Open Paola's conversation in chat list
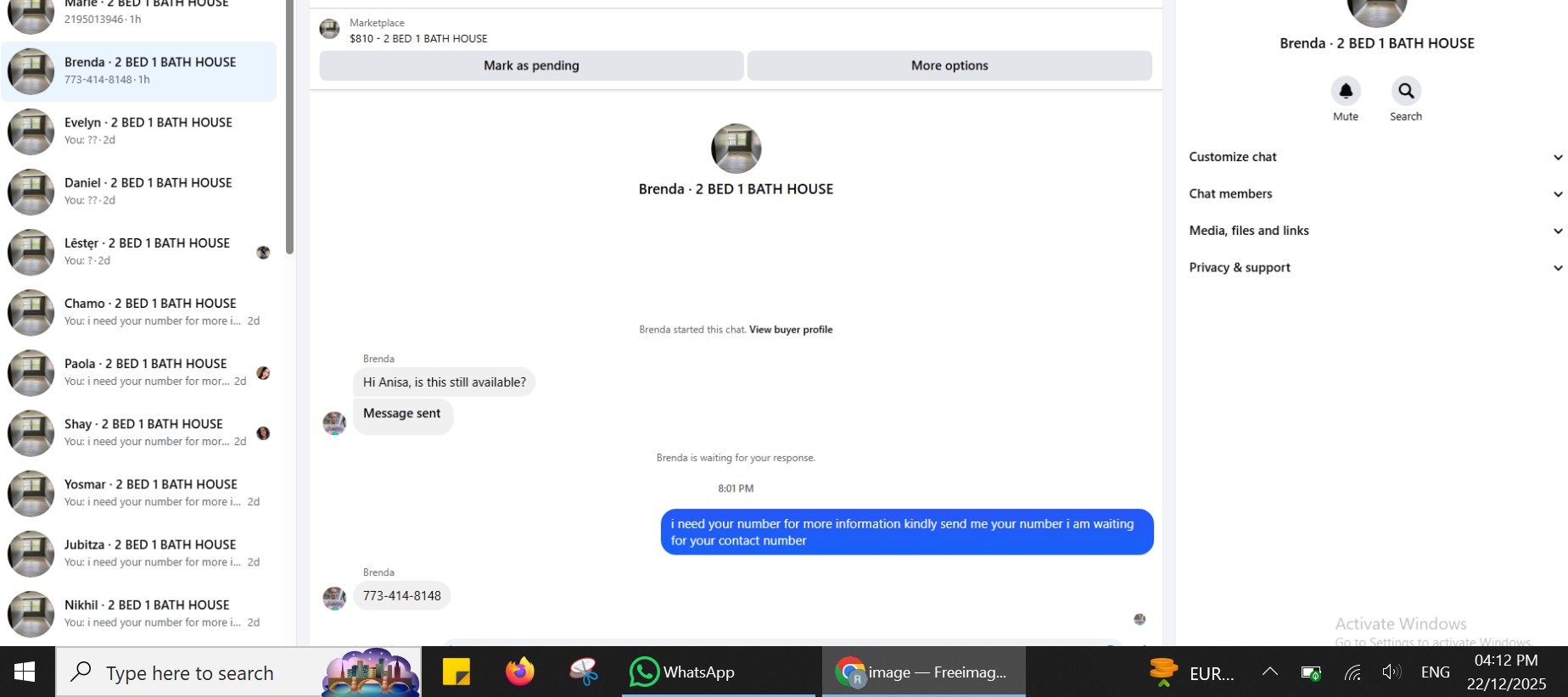The image size is (1568, 697). [x=139, y=372]
